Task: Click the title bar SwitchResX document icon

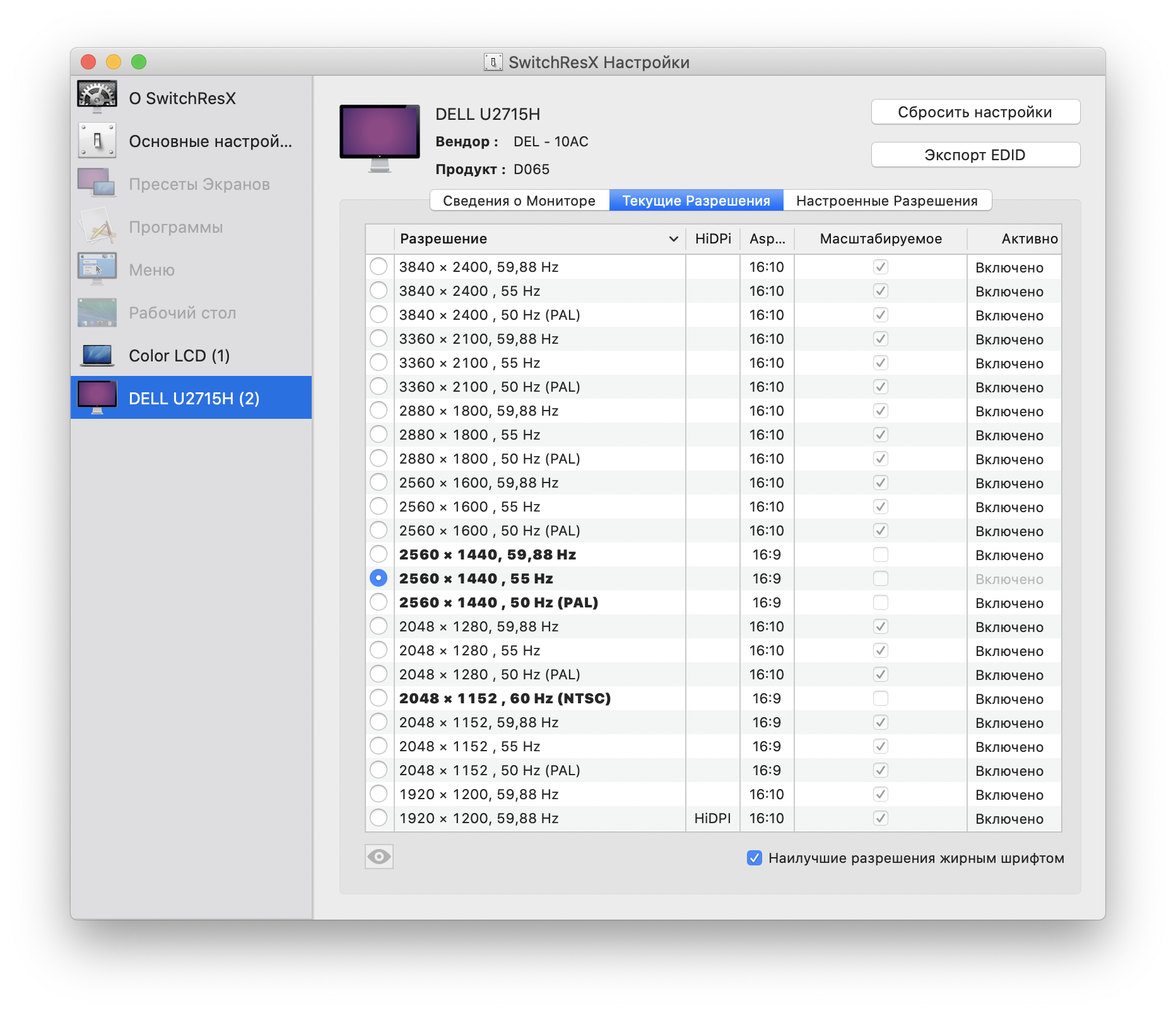Action: (x=493, y=62)
